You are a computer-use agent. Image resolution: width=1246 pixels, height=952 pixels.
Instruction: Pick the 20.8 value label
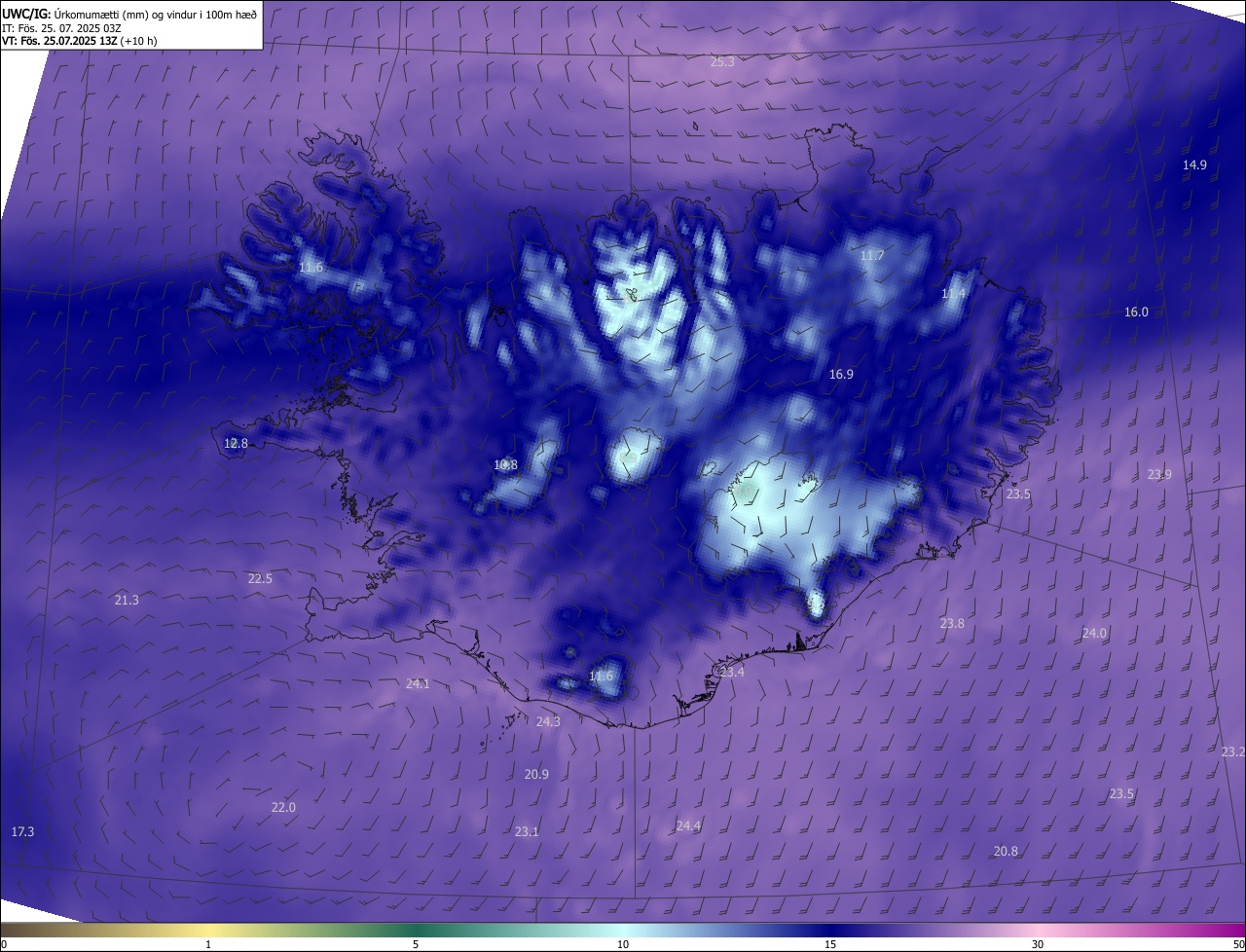tap(1006, 851)
